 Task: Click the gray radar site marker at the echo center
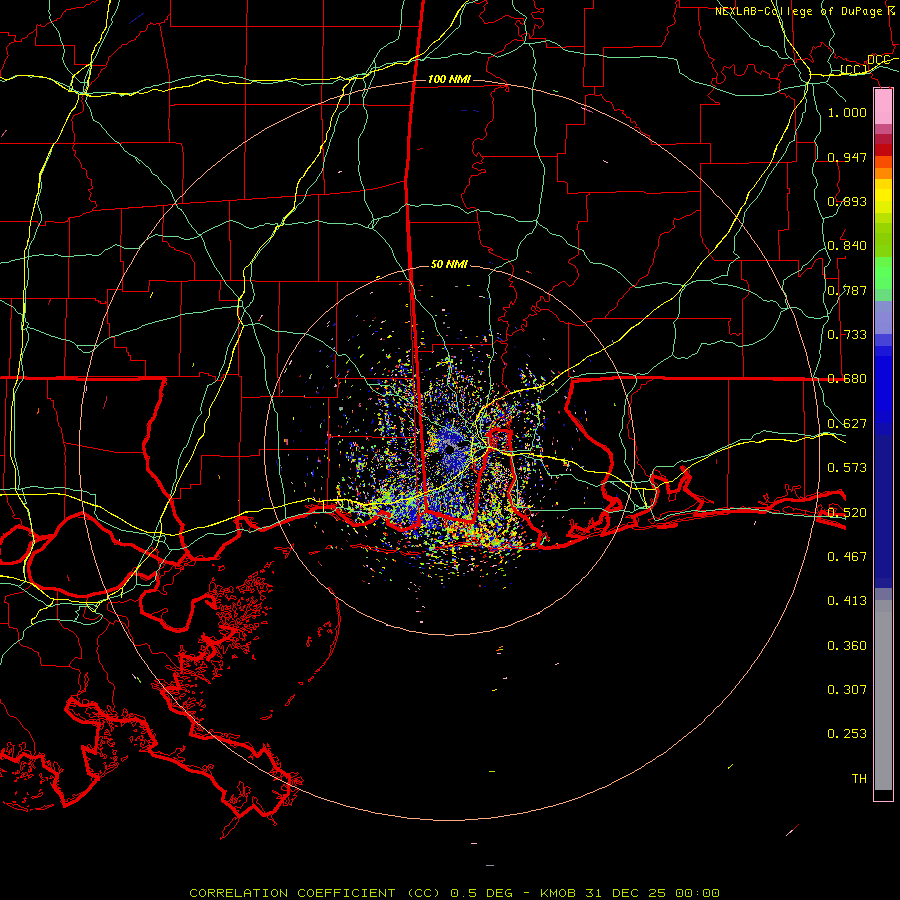point(450,448)
